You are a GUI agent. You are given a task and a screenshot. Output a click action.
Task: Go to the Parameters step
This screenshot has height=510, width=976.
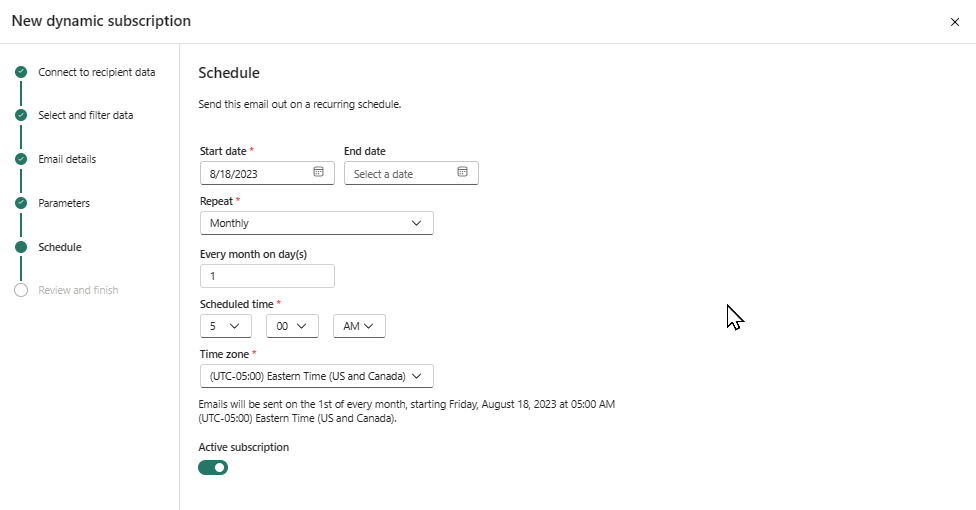pyautogui.click(x=64, y=203)
